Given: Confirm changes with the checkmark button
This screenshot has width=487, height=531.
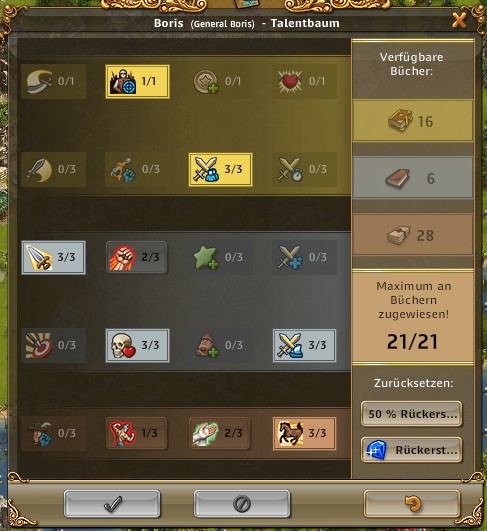Looking at the screenshot, I should [112, 504].
